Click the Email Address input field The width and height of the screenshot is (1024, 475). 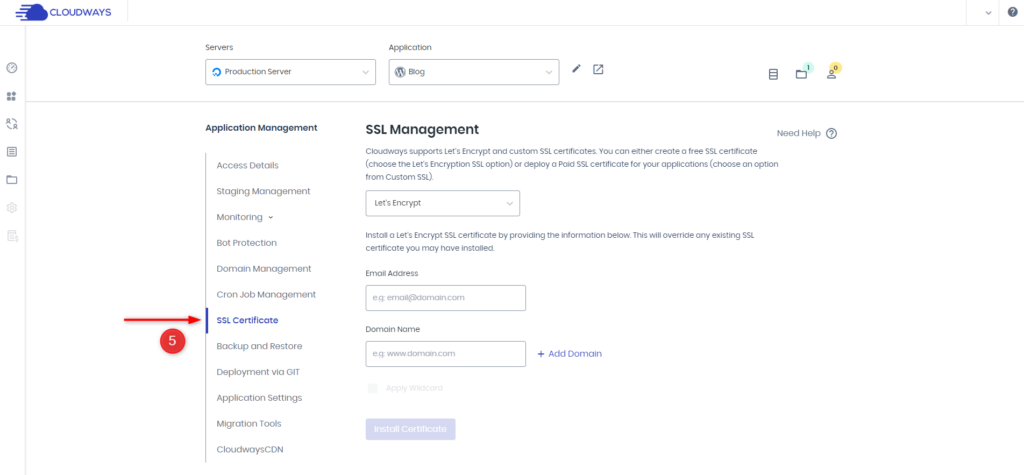coord(446,298)
